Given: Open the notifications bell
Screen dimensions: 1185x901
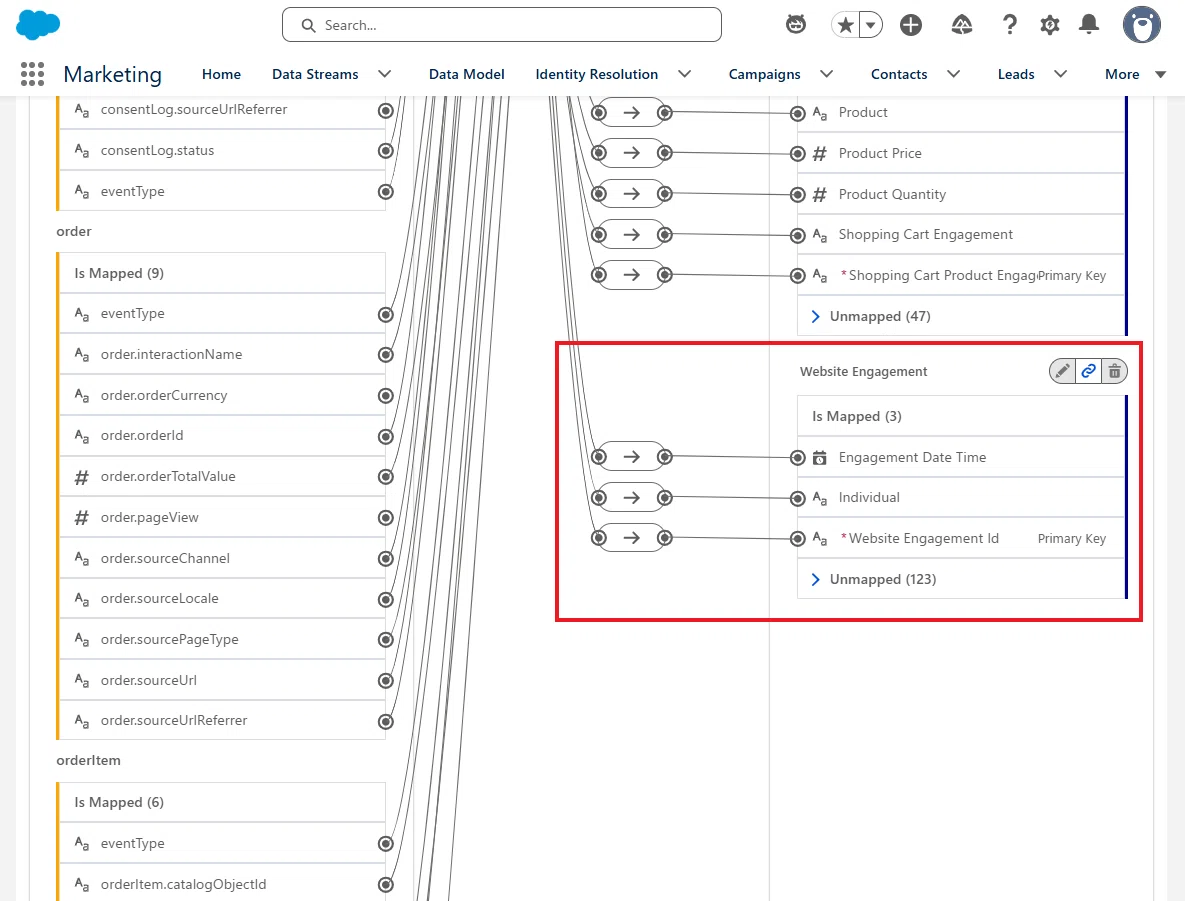Looking at the screenshot, I should coord(1088,25).
